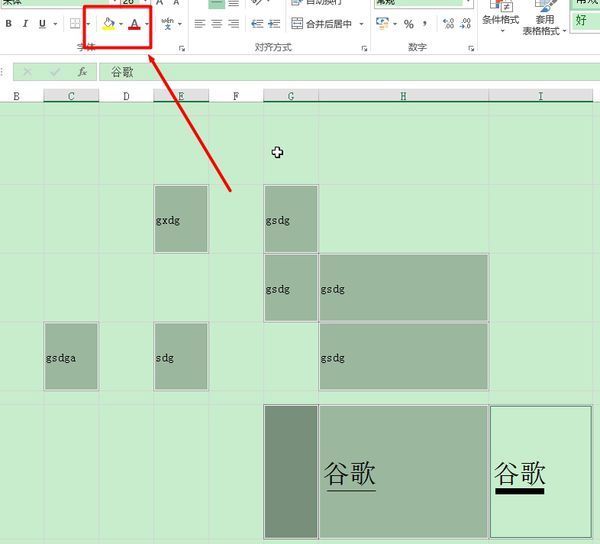Decrease decimal places
The image size is (600, 544).
tap(465, 24)
